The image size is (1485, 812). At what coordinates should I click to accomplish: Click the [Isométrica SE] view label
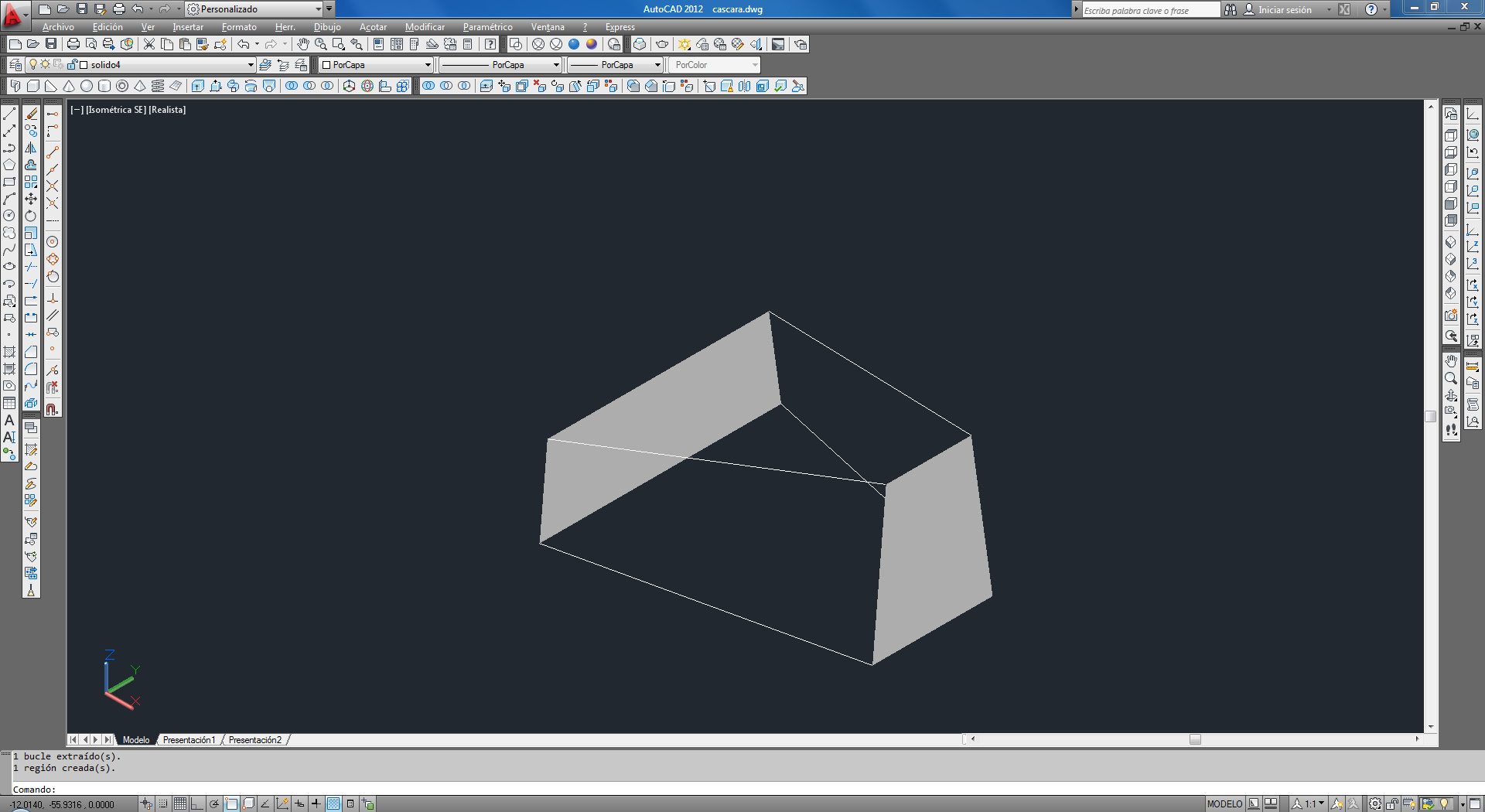(116, 110)
